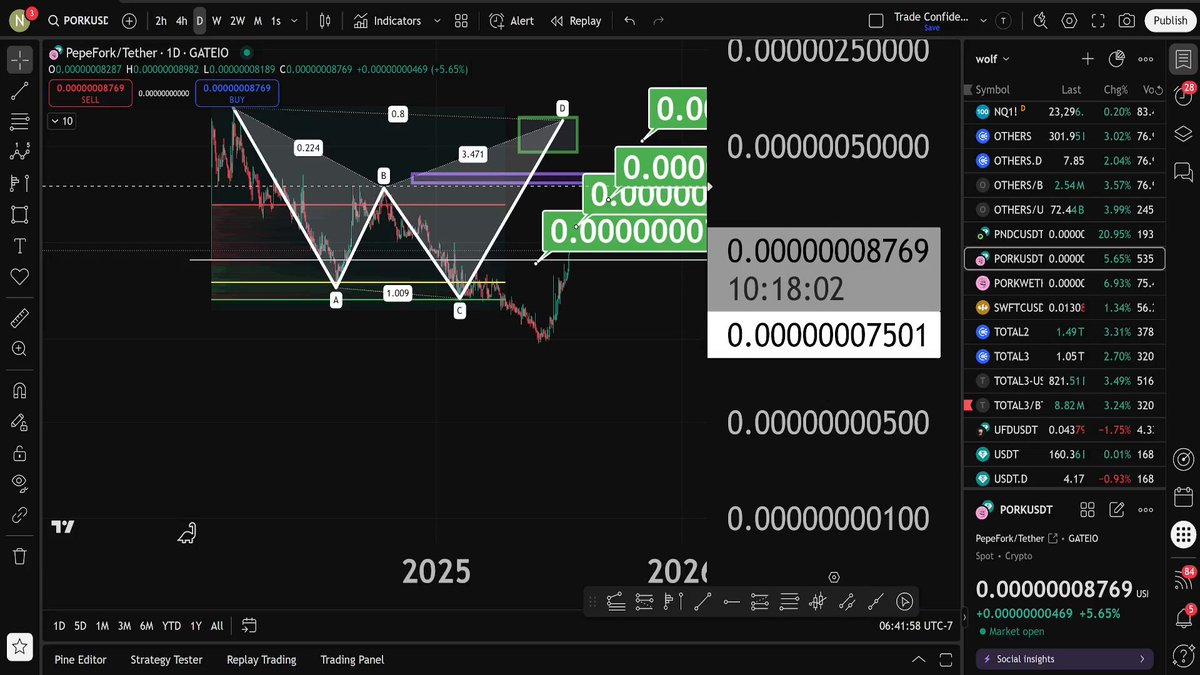Open chart settings hexagon icon
Screen dimensions: 1200x675
coord(1069,20)
